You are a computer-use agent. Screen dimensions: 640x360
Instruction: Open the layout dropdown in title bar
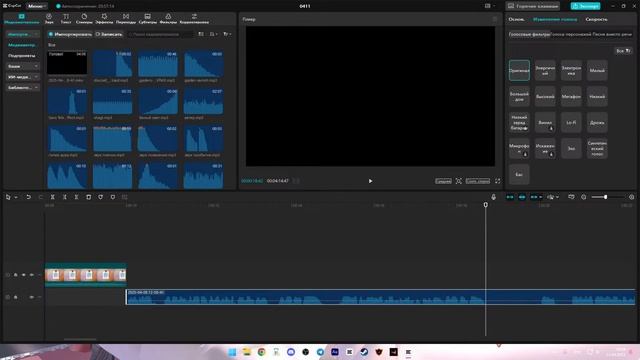(x=489, y=6)
